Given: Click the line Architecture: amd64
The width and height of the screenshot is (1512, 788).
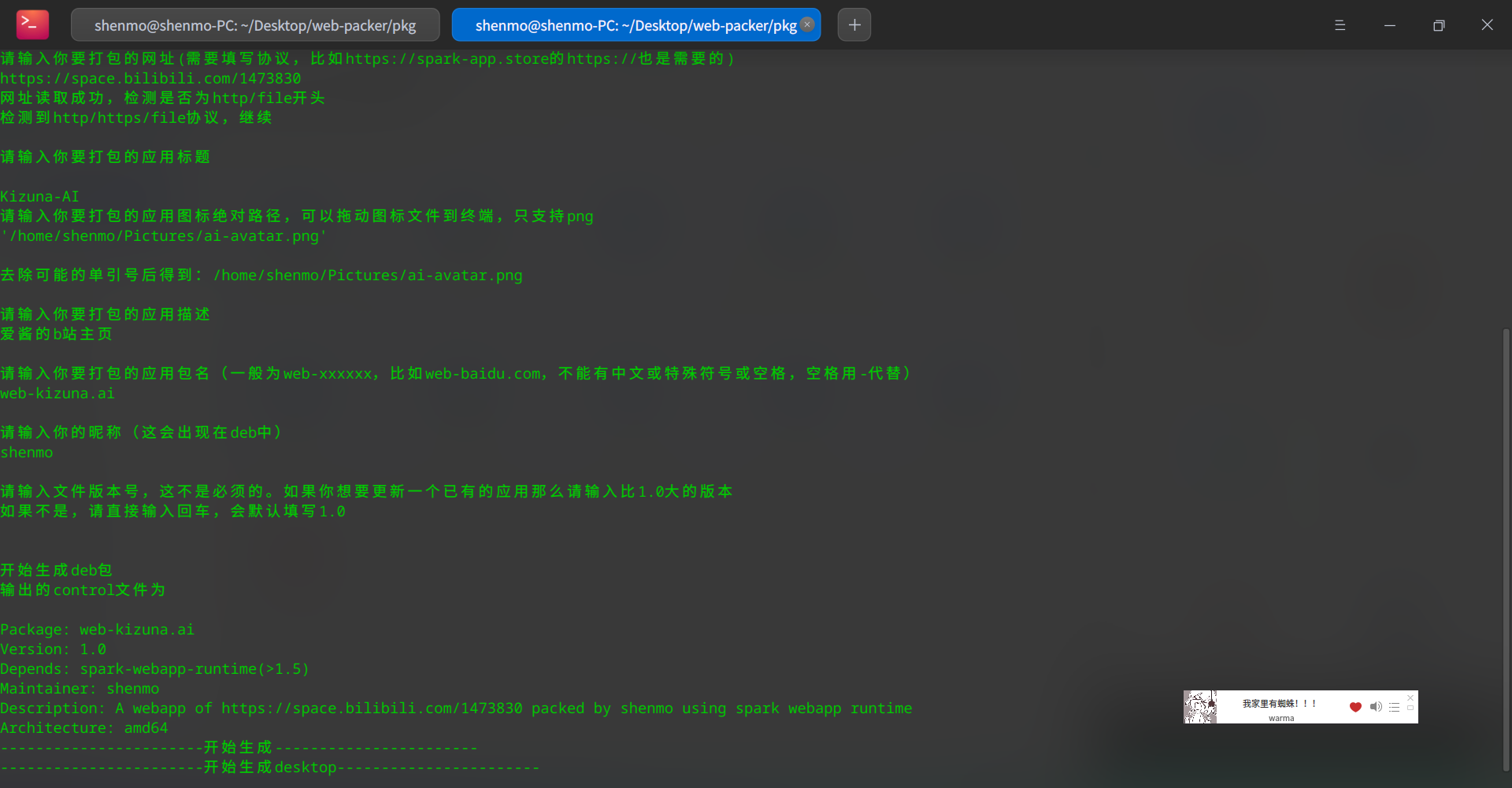Looking at the screenshot, I should pos(84,727).
